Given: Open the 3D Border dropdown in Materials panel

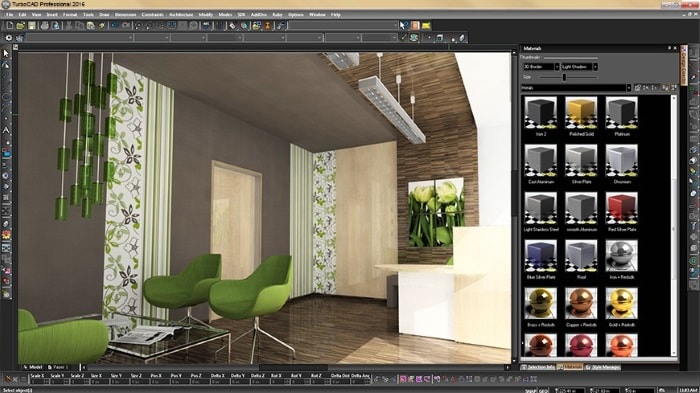Looking at the screenshot, I should (541, 67).
